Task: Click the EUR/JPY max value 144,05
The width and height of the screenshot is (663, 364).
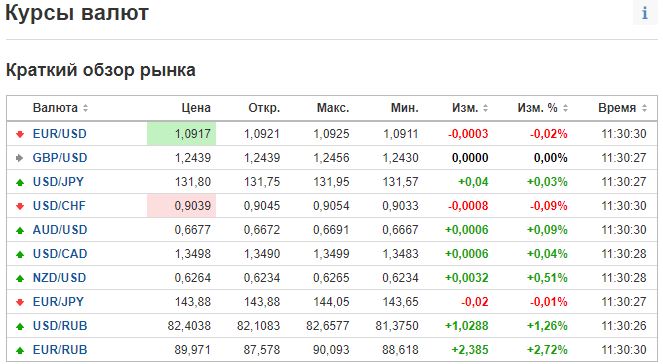Action: pyautogui.click(x=331, y=302)
